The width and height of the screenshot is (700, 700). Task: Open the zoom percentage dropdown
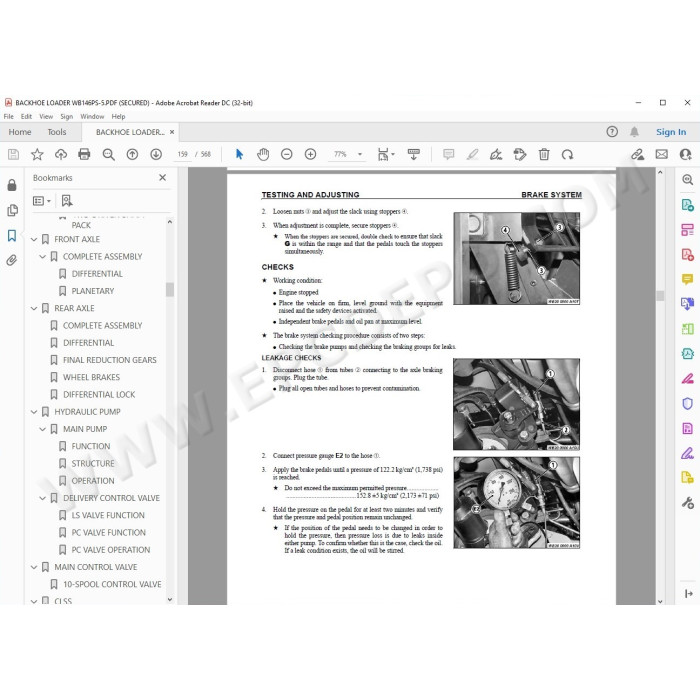click(360, 154)
